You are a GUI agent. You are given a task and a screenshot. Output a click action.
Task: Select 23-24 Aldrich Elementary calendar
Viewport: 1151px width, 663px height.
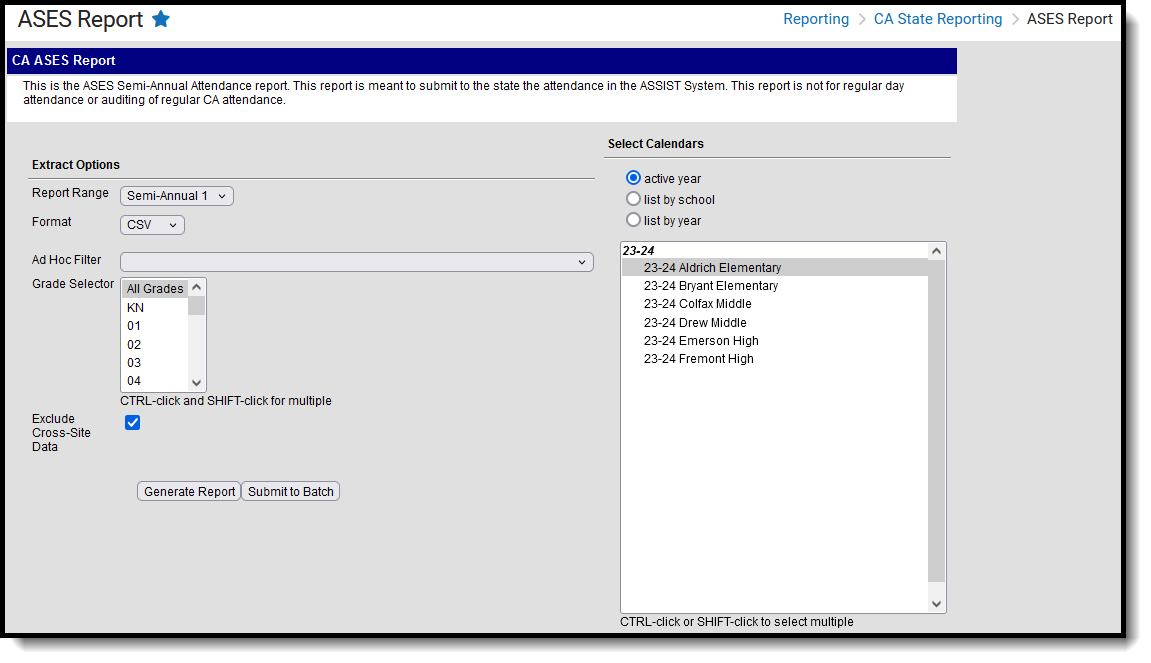[x=775, y=268]
